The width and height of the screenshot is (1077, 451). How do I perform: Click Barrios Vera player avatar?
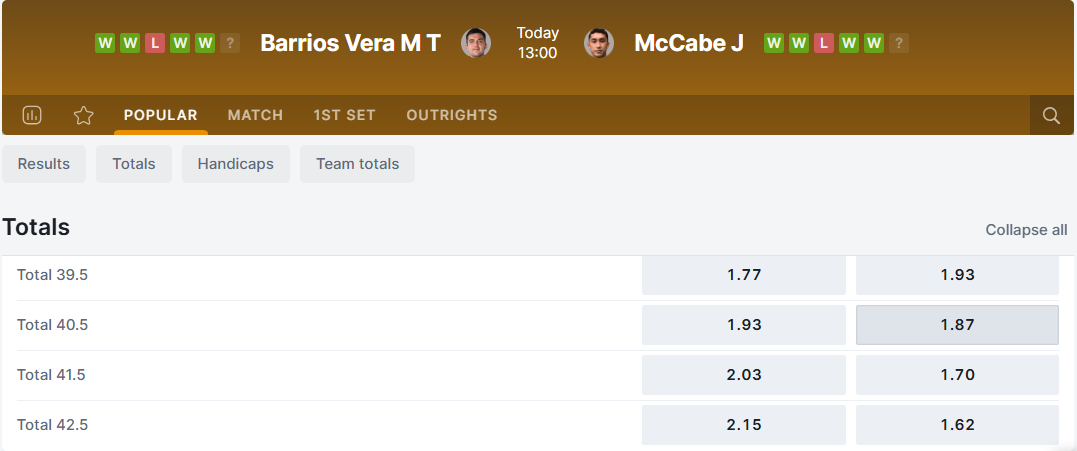pos(476,43)
